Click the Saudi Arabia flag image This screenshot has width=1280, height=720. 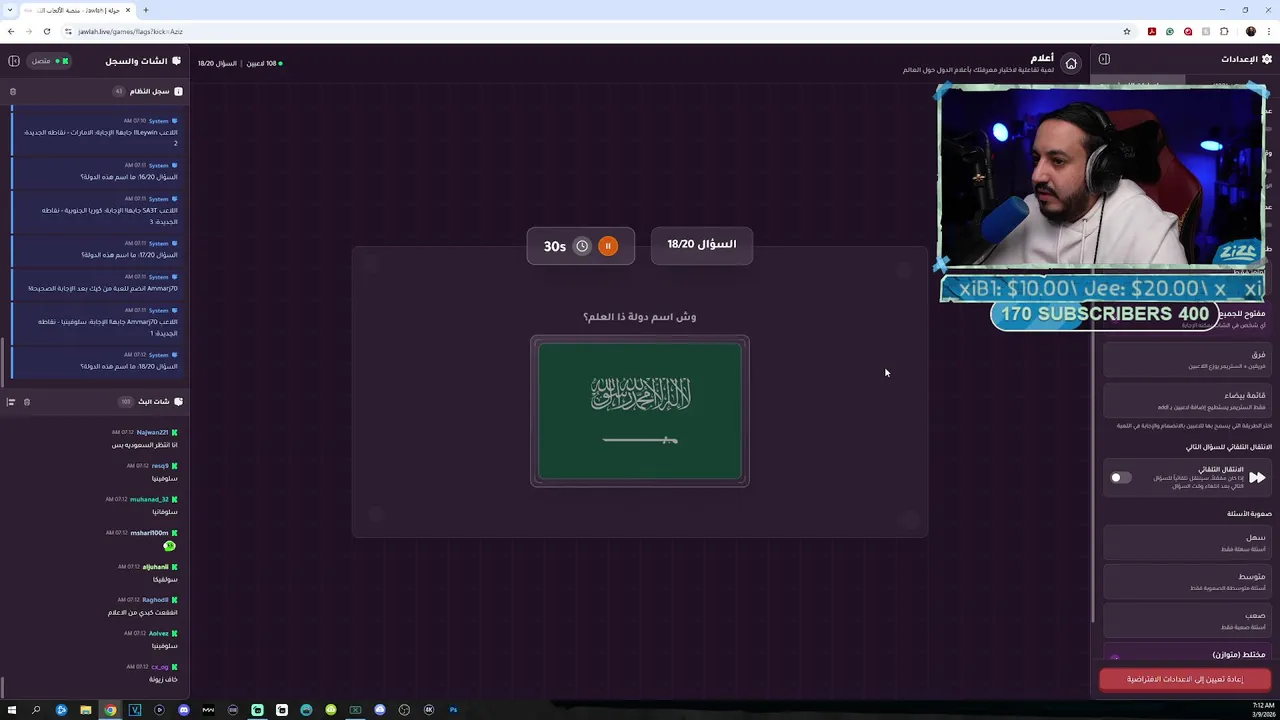click(x=640, y=411)
